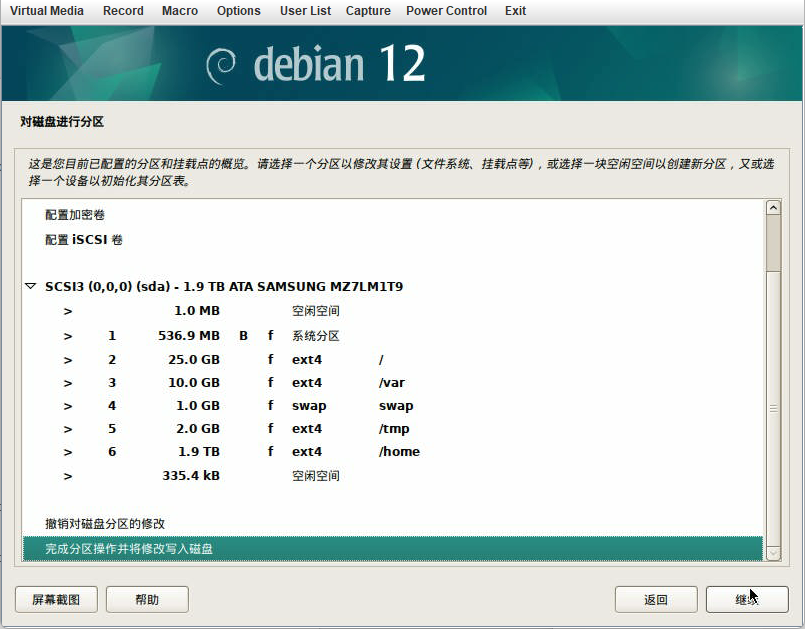Select 完成分区操作并将修改写入磁盘 row
Viewport: 805px width, 629px height.
(393, 548)
